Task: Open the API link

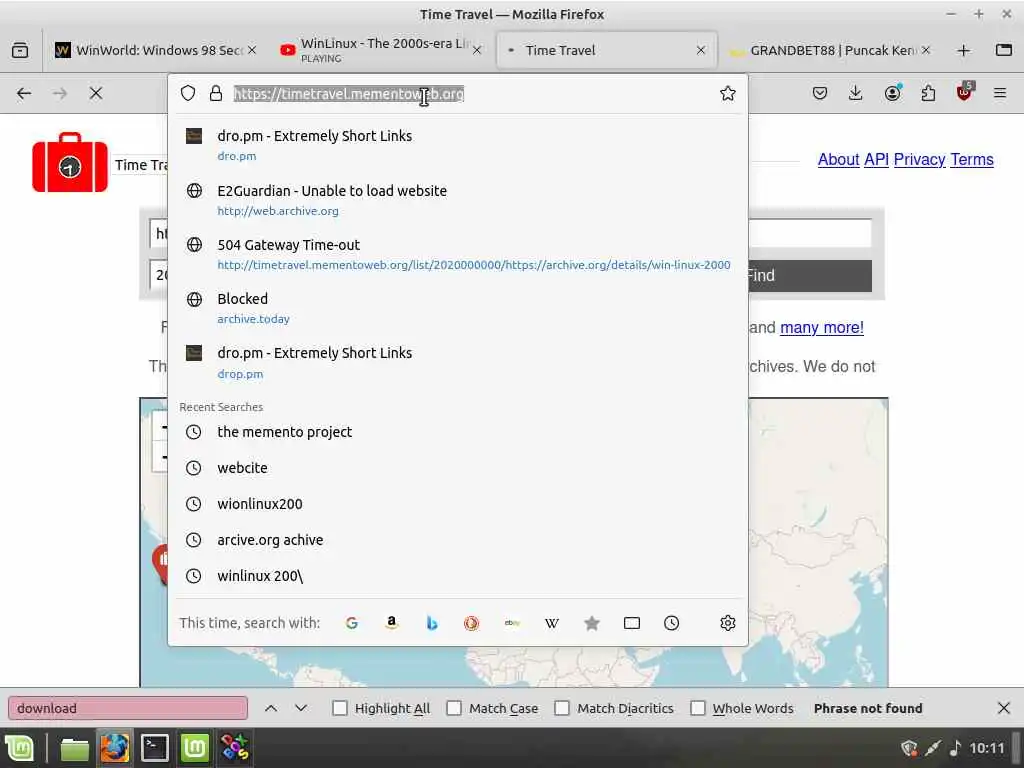Action: click(x=876, y=159)
